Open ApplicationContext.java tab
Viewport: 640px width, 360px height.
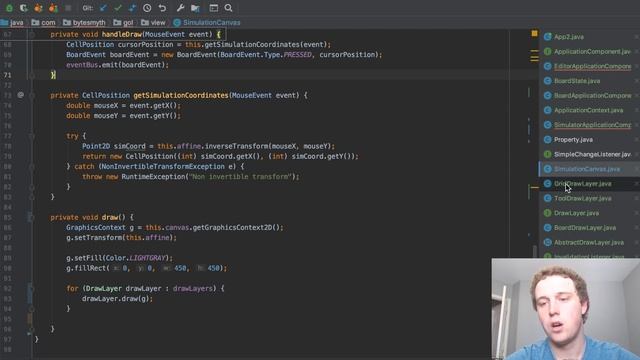click(x=589, y=110)
